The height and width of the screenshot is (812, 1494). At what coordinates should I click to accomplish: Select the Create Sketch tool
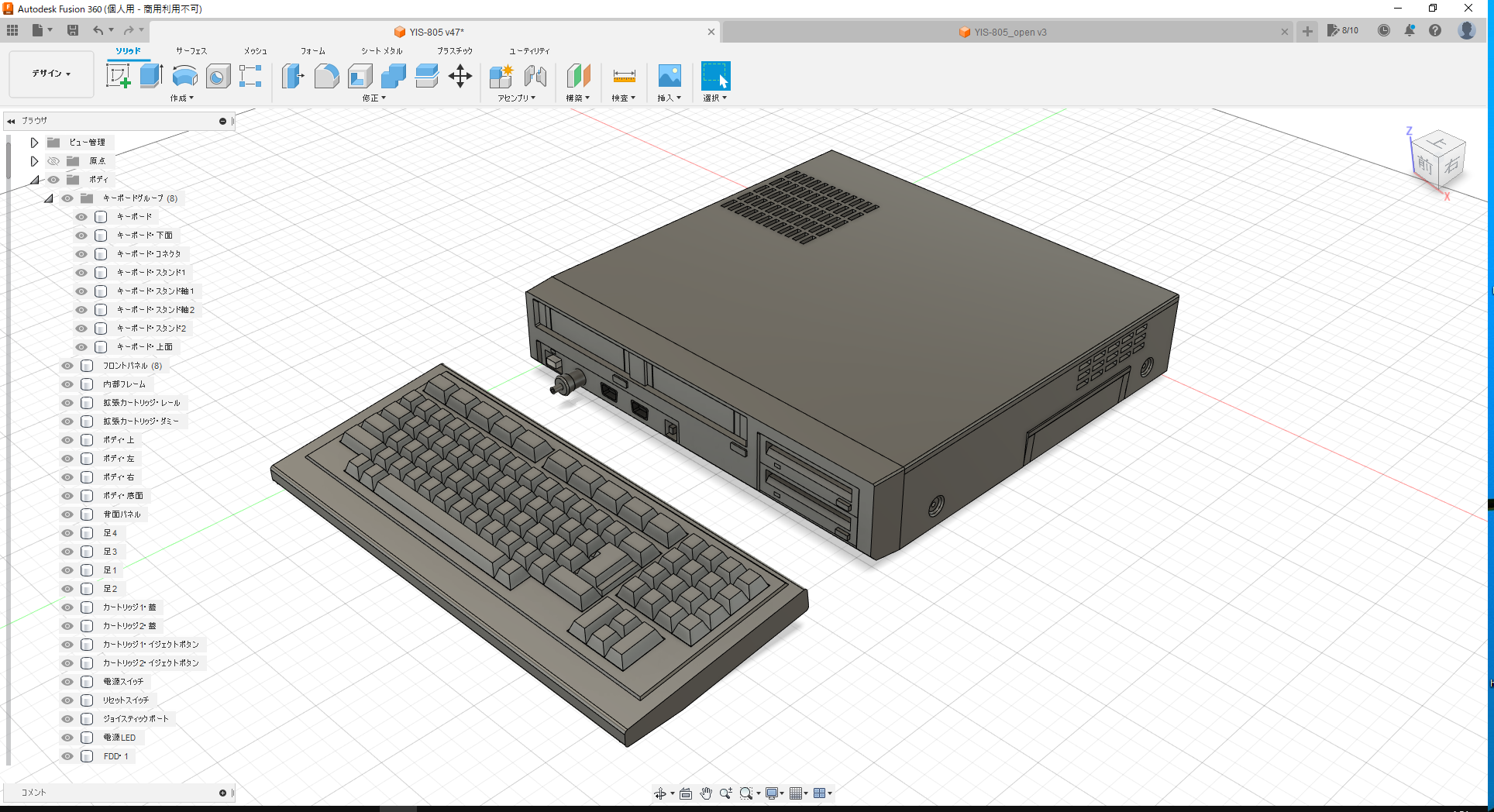(119, 75)
